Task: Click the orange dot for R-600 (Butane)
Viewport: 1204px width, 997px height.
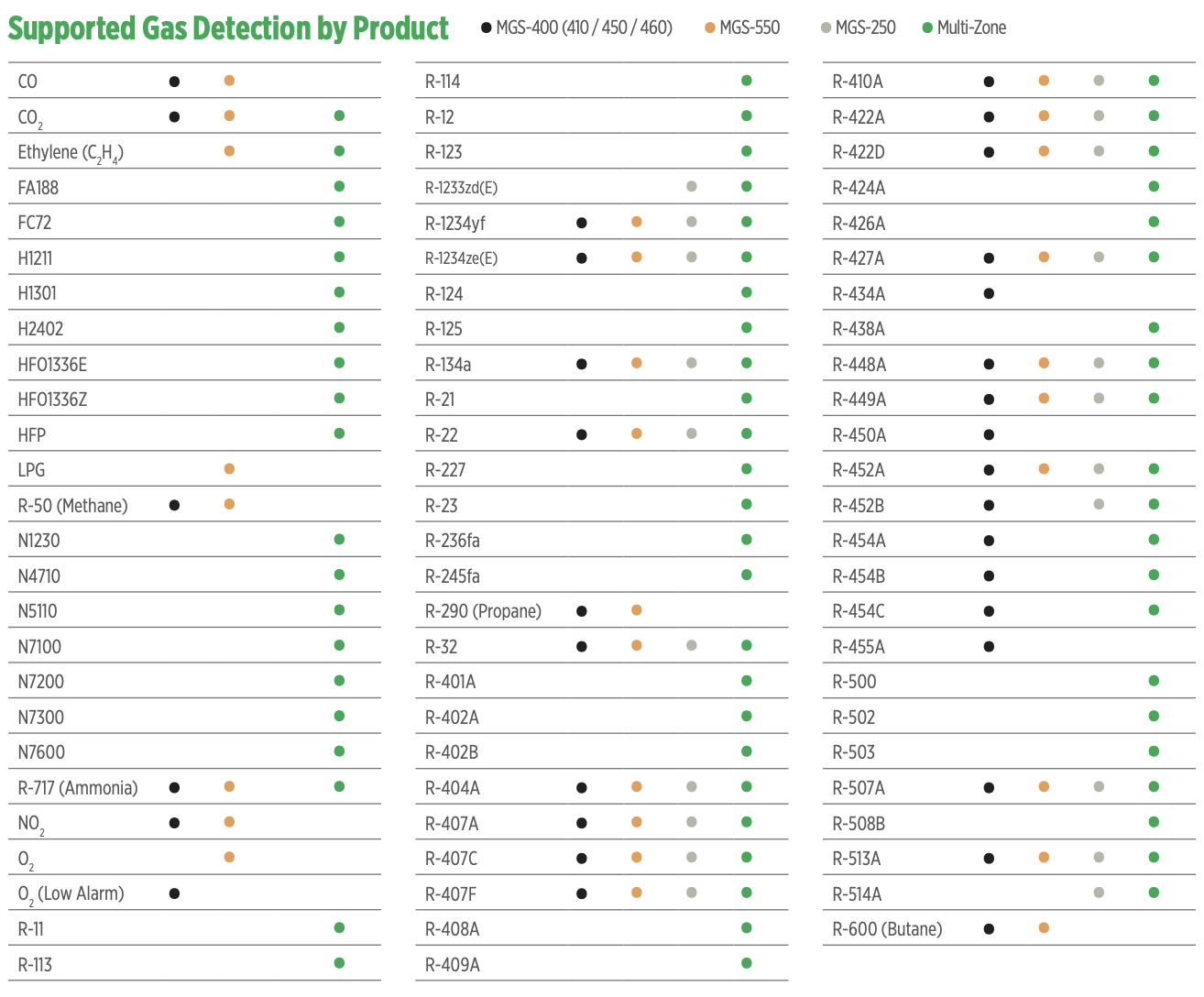Action: pyautogui.click(x=1044, y=928)
